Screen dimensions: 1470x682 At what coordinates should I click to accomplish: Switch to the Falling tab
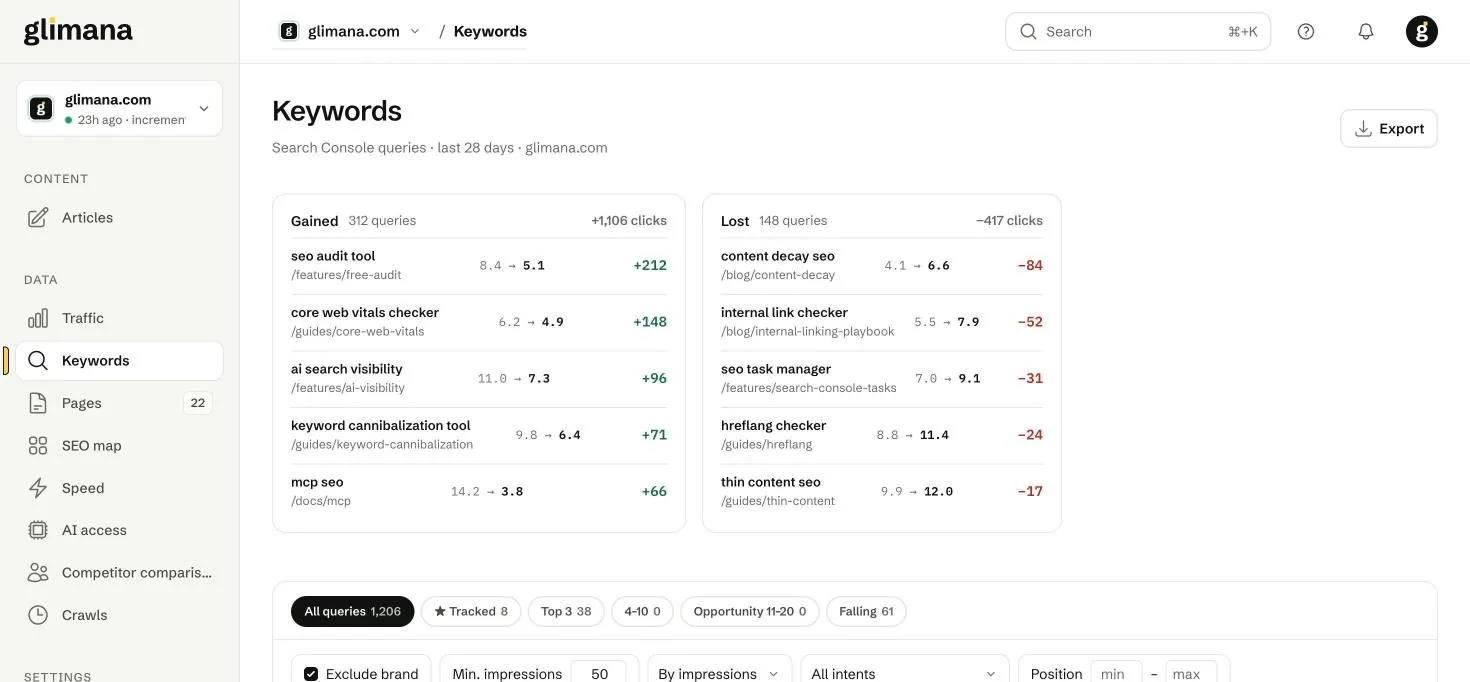click(866, 611)
